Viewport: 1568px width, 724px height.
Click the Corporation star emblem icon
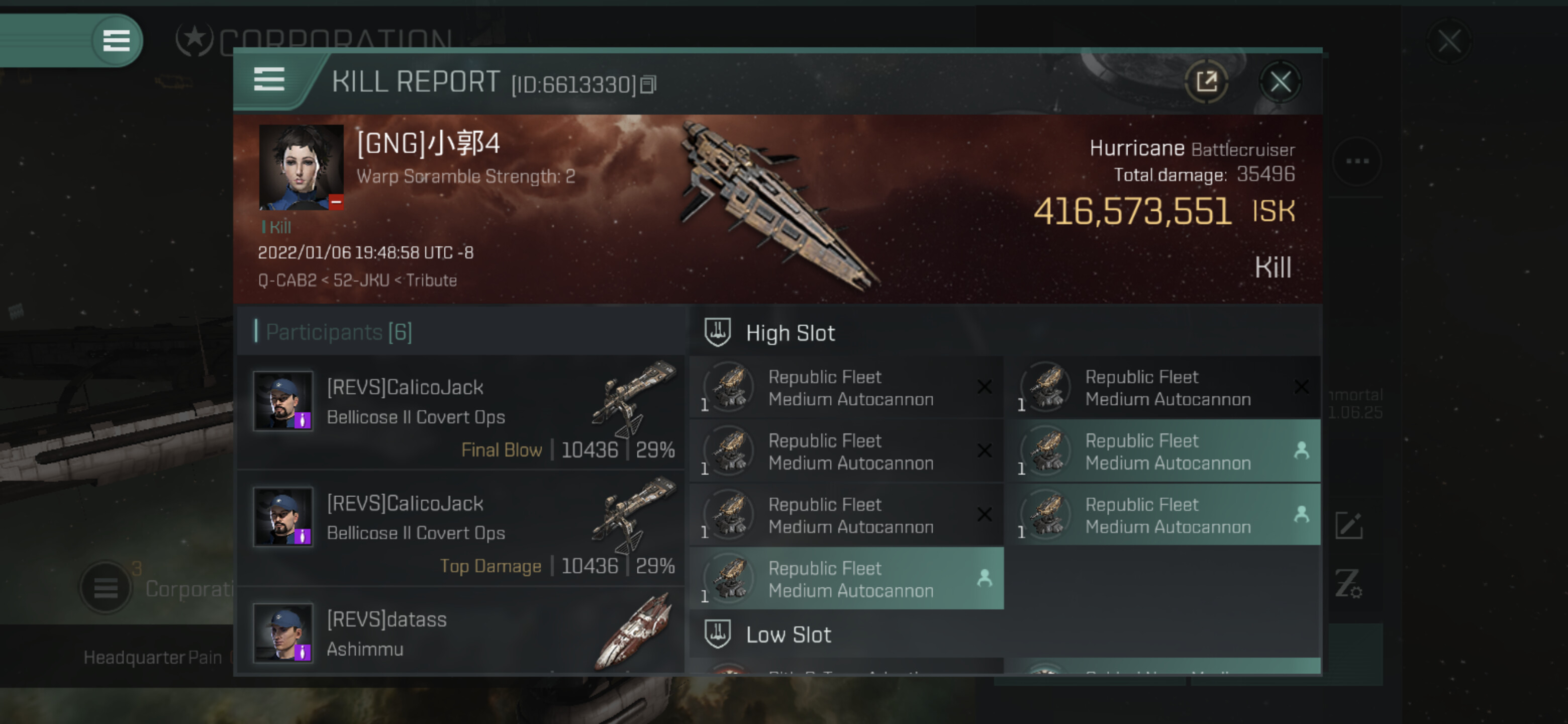(194, 39)
